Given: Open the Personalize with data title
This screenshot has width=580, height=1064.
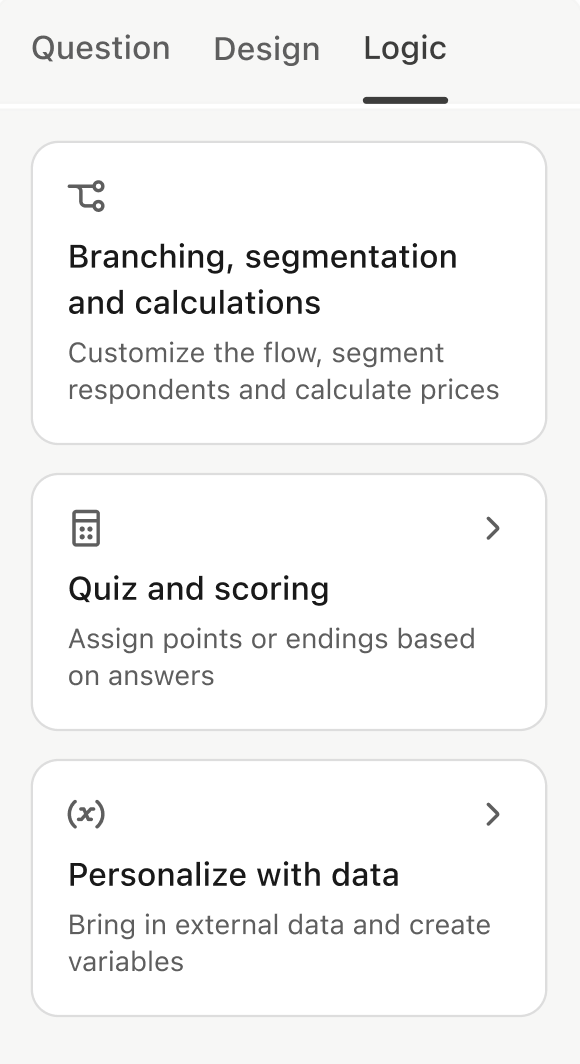Looking at the screenshot, I should click(x=233, y=875).
